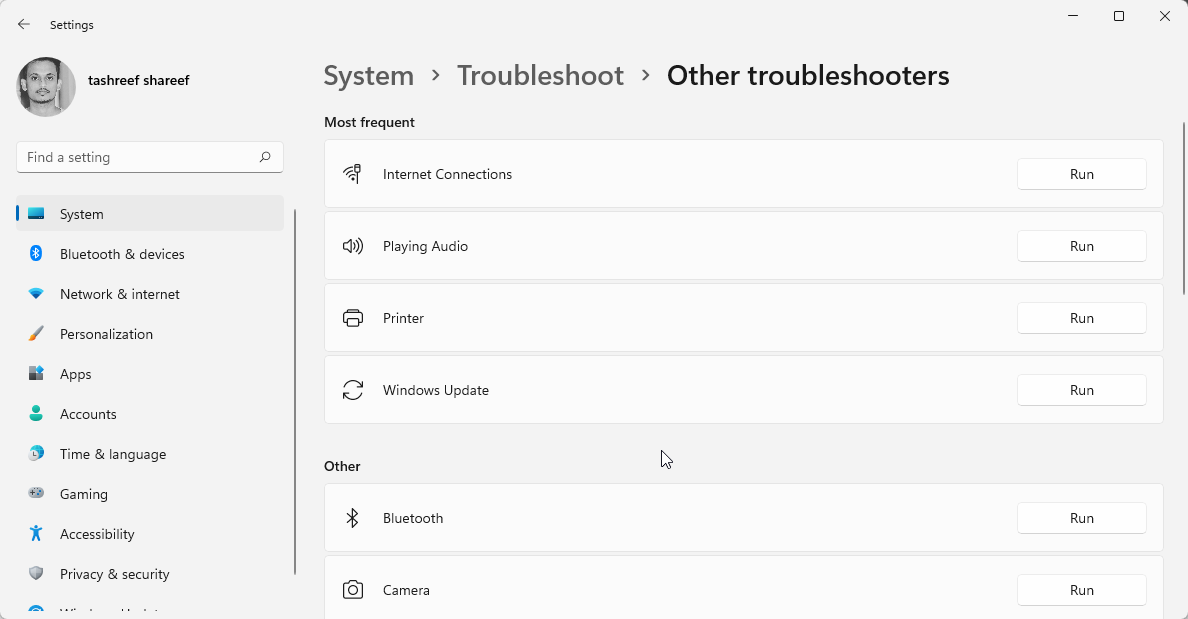Open Accounts settings via its person icon
Viewport: 1188px width, 619px height.
(x=36, y=414)
